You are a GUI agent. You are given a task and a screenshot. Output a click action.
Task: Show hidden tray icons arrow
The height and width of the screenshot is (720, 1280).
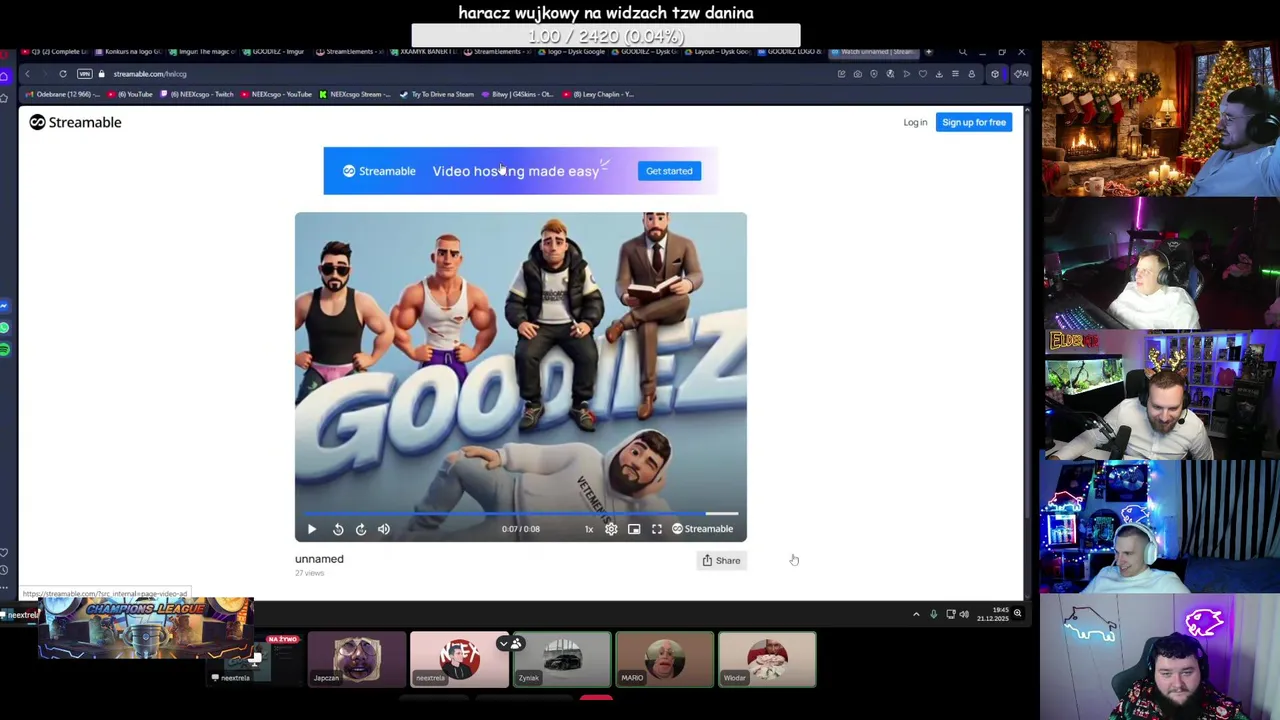point(916,614)
